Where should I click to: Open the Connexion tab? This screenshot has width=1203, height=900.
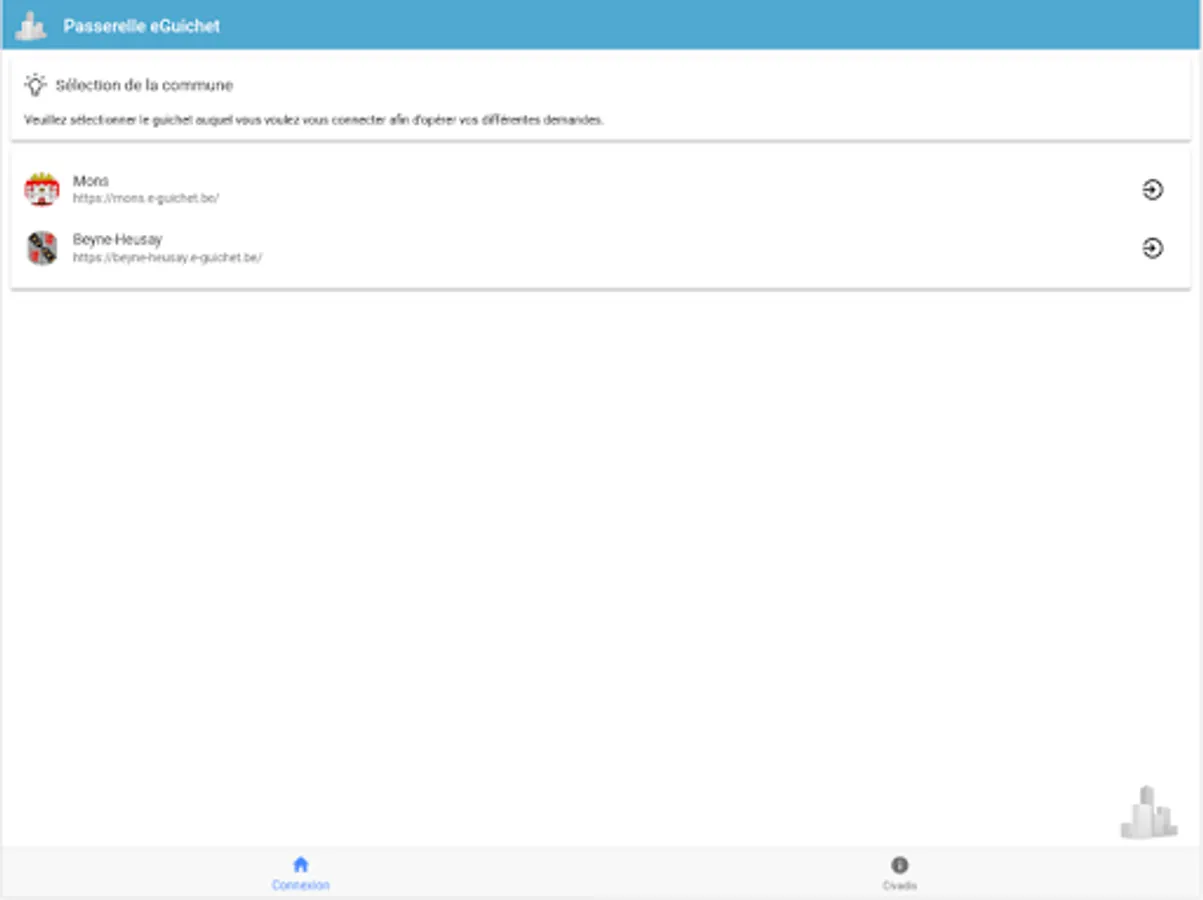[x=301, y=870]
